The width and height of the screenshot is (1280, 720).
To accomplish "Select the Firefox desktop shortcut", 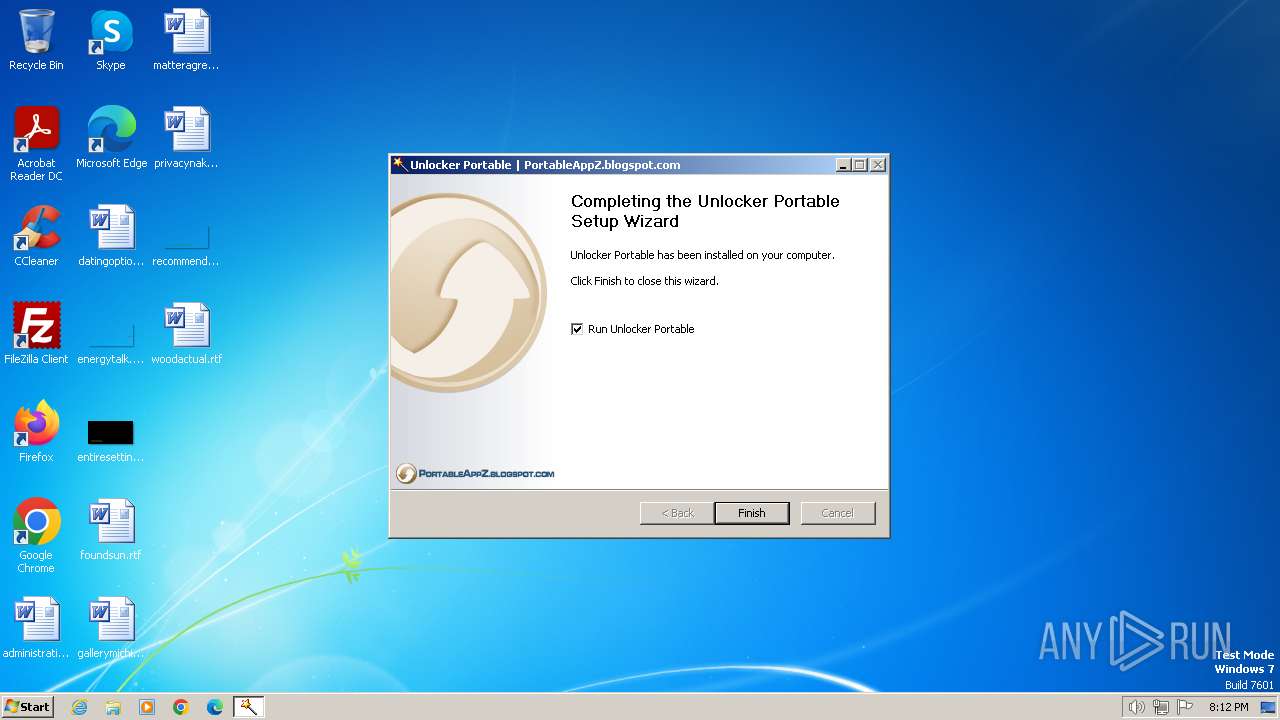I will (36, 432).
